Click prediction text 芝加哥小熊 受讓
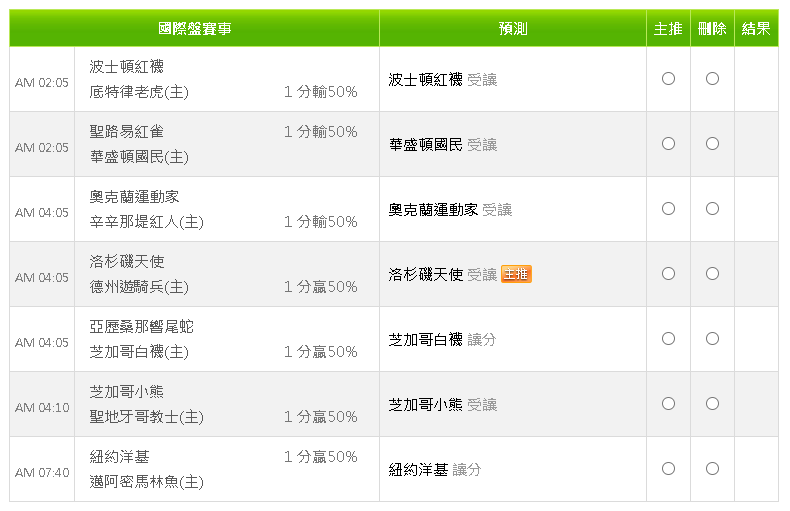790x511 pixels. 443,405
